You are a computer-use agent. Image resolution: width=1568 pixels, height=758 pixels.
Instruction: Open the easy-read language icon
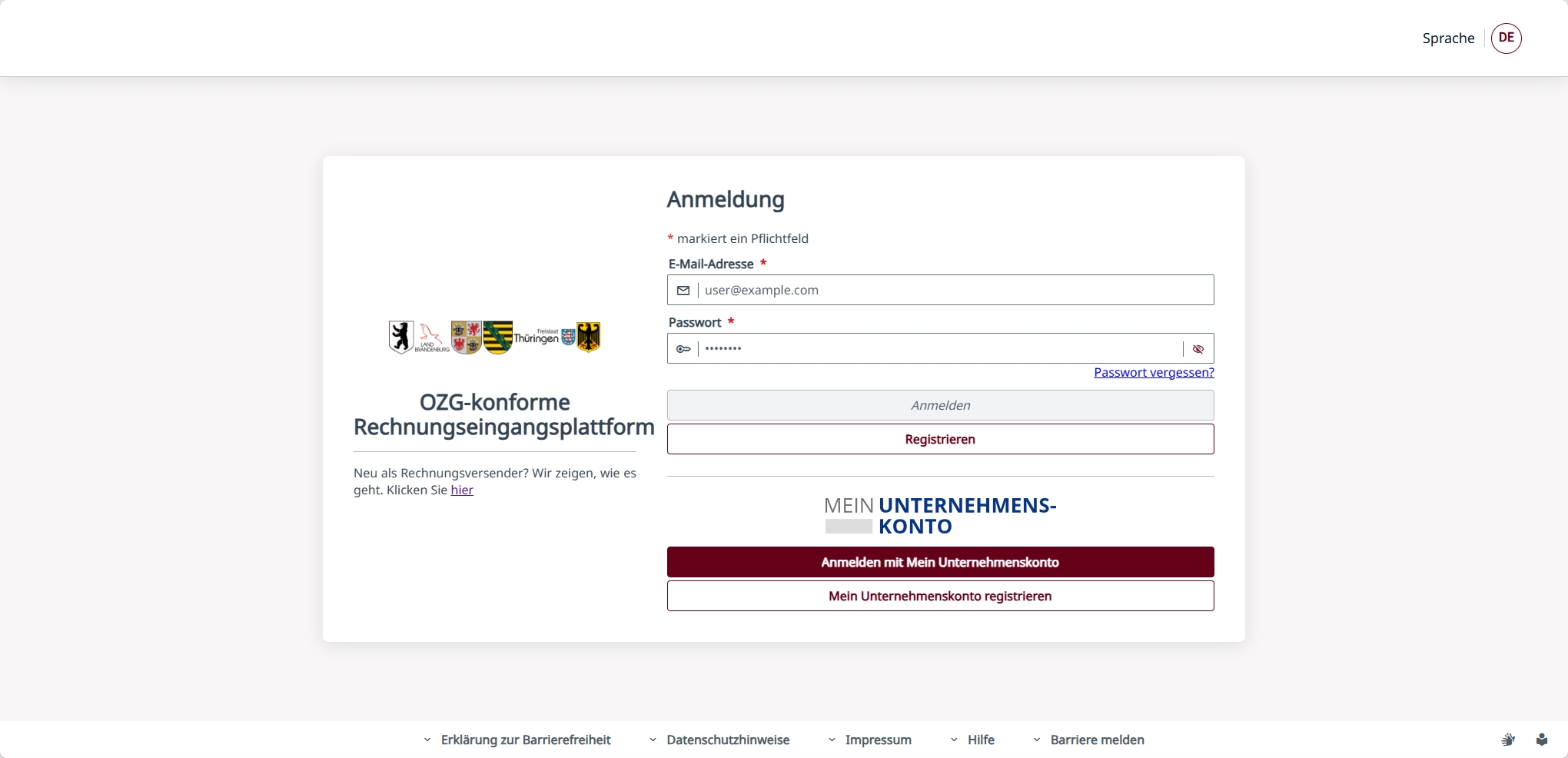coord(1542,740)
